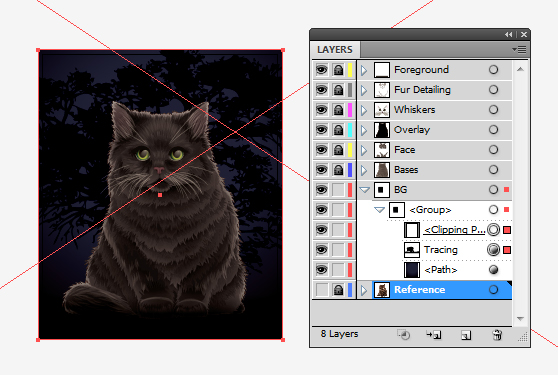Click Create New Sublayer icon
558x375 pixels.
click(x=434, y=334)
